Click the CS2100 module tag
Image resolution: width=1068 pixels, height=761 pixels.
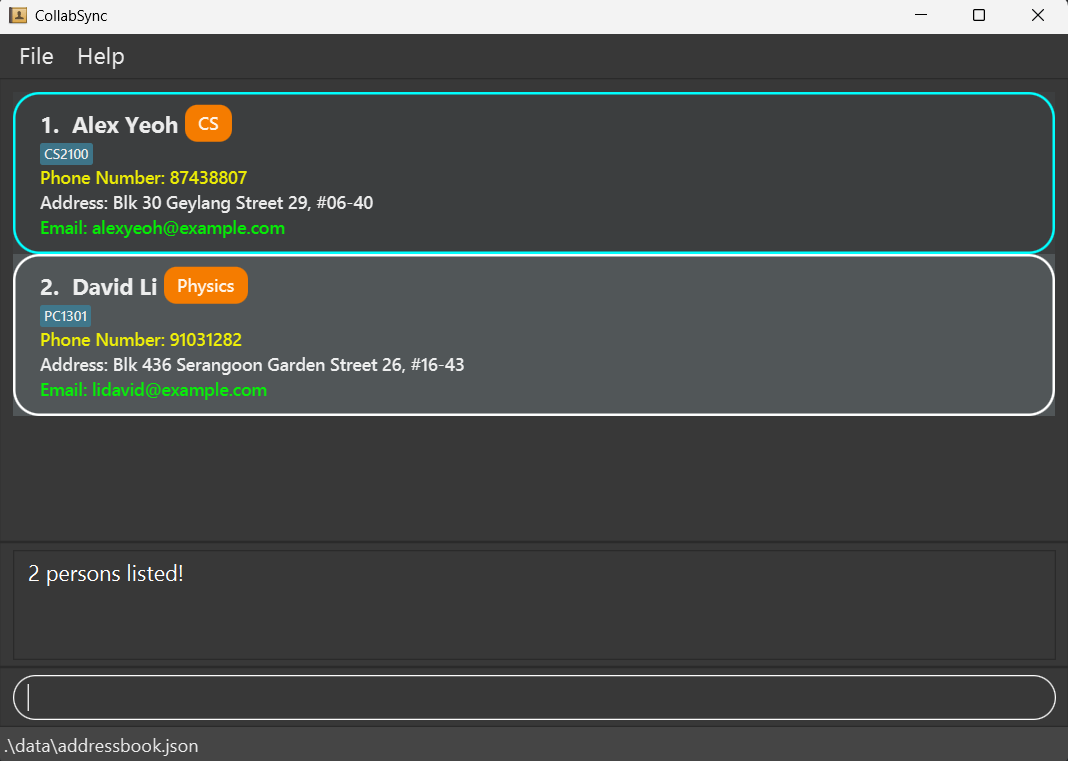coord(66,154)
